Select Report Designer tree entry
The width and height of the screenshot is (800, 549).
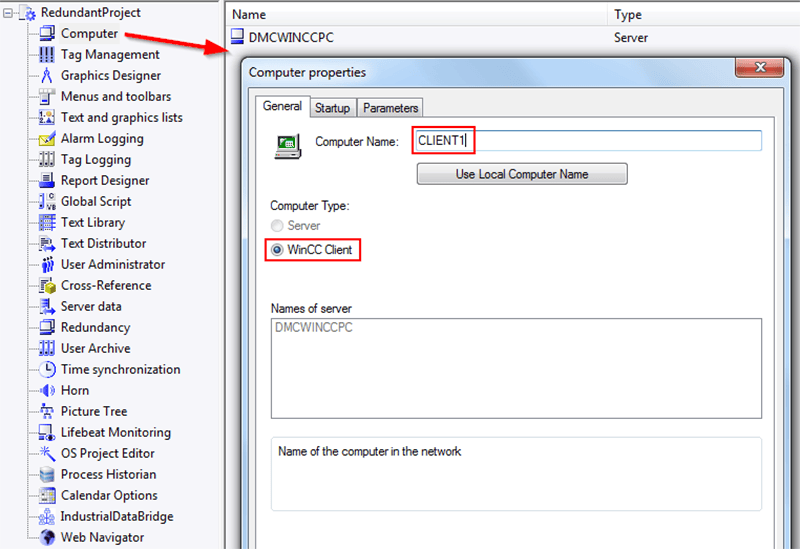click(x=105, y=181)
